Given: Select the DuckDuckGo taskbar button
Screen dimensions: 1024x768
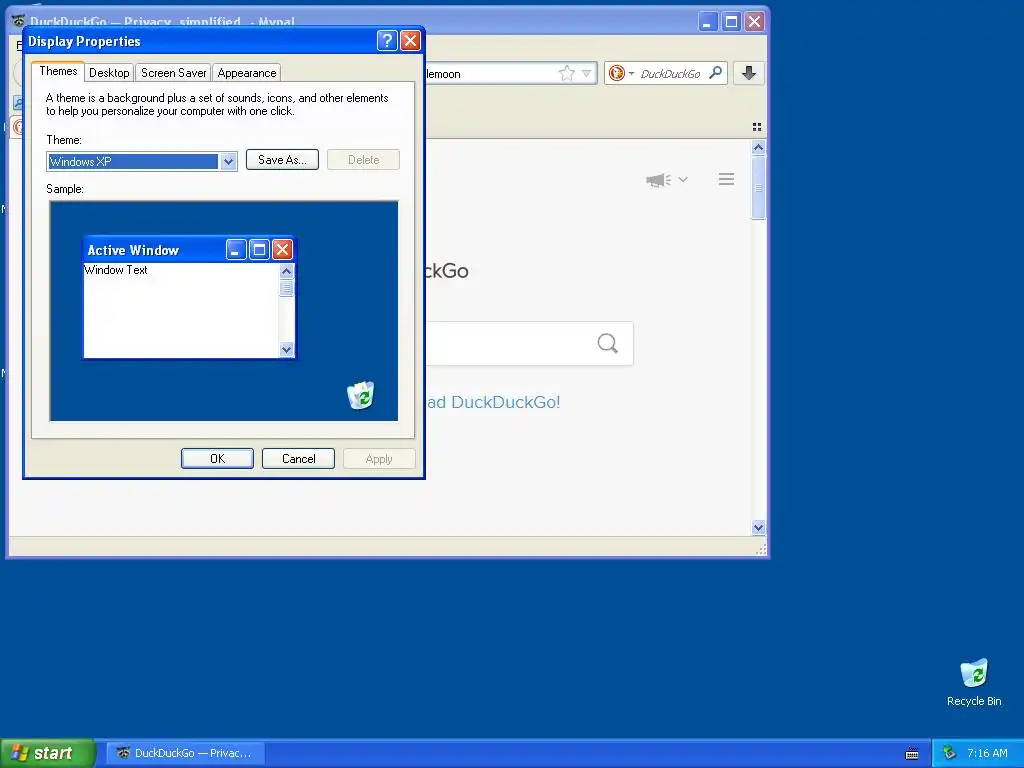Looking at the screenshot, I should [185, 753].
